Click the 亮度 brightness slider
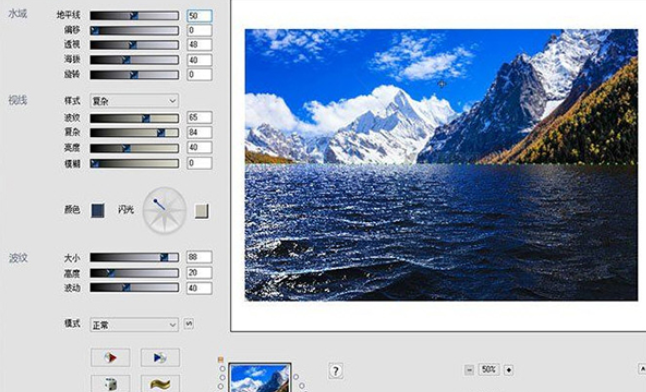 134,148
